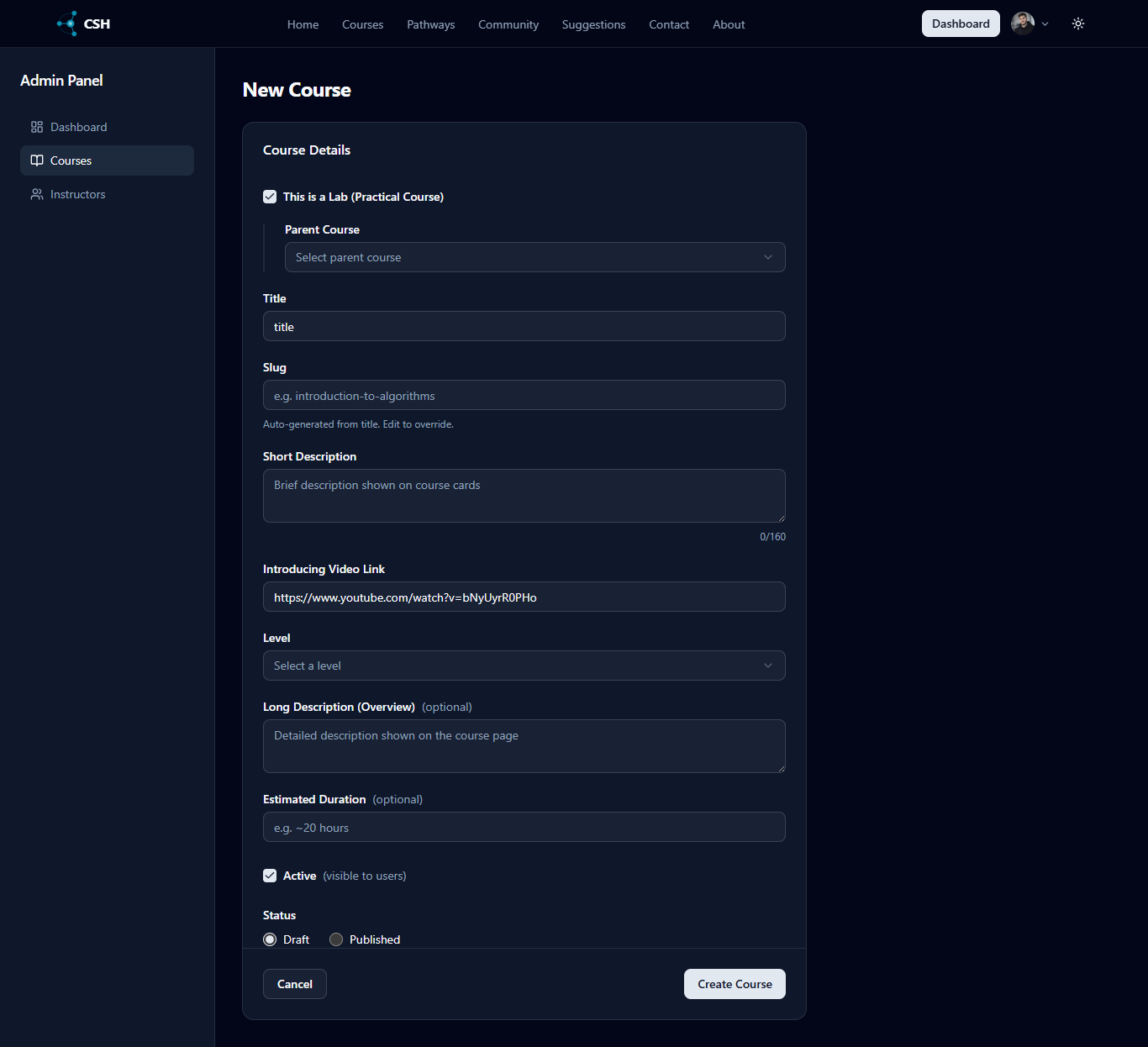Focus the Introducing Video Link field

tap(524, 597)
